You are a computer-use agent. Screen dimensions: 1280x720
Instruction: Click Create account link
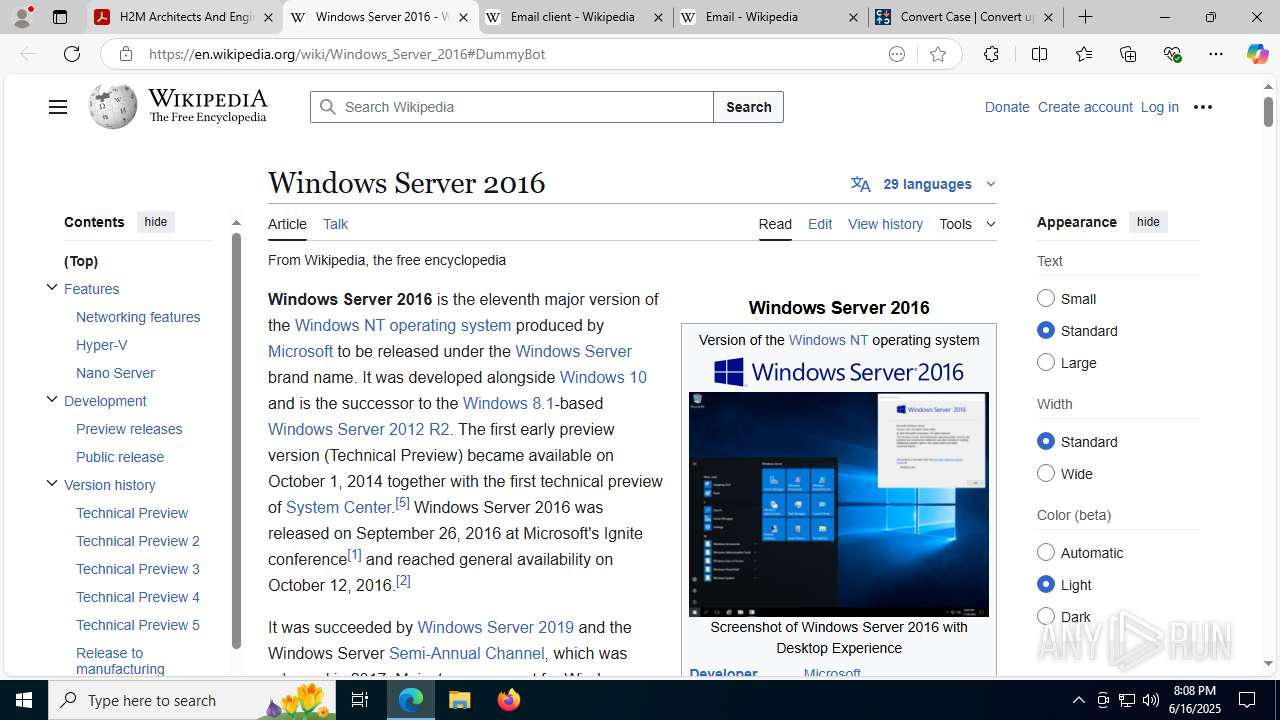(x=1085, y=107)
